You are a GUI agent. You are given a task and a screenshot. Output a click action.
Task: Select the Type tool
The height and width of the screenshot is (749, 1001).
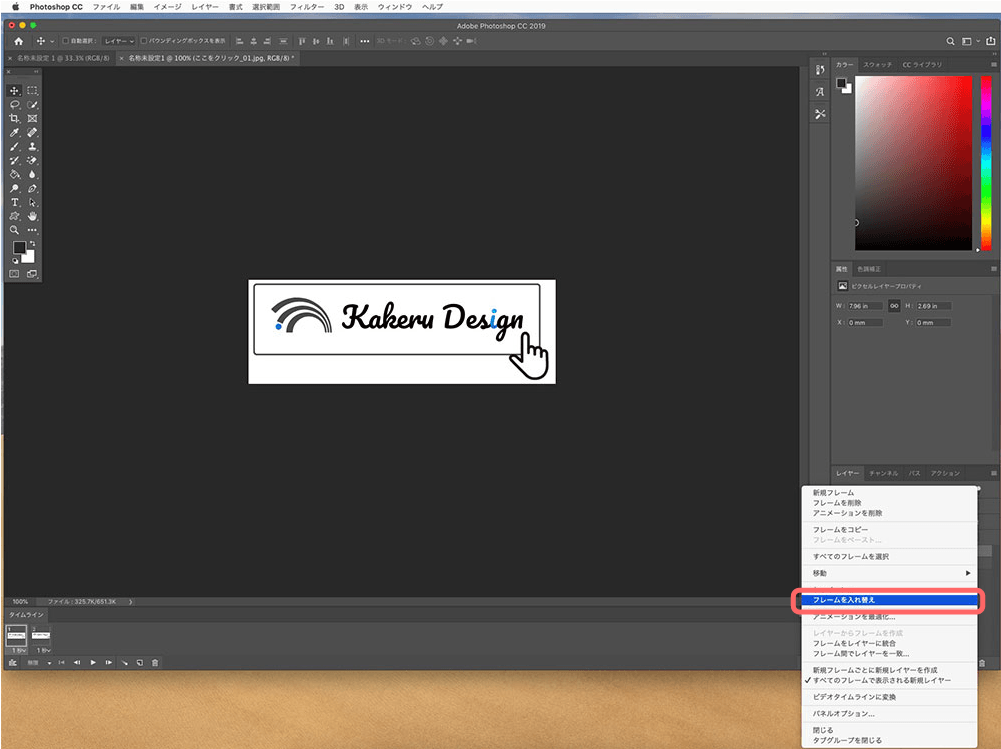[14, 202]
